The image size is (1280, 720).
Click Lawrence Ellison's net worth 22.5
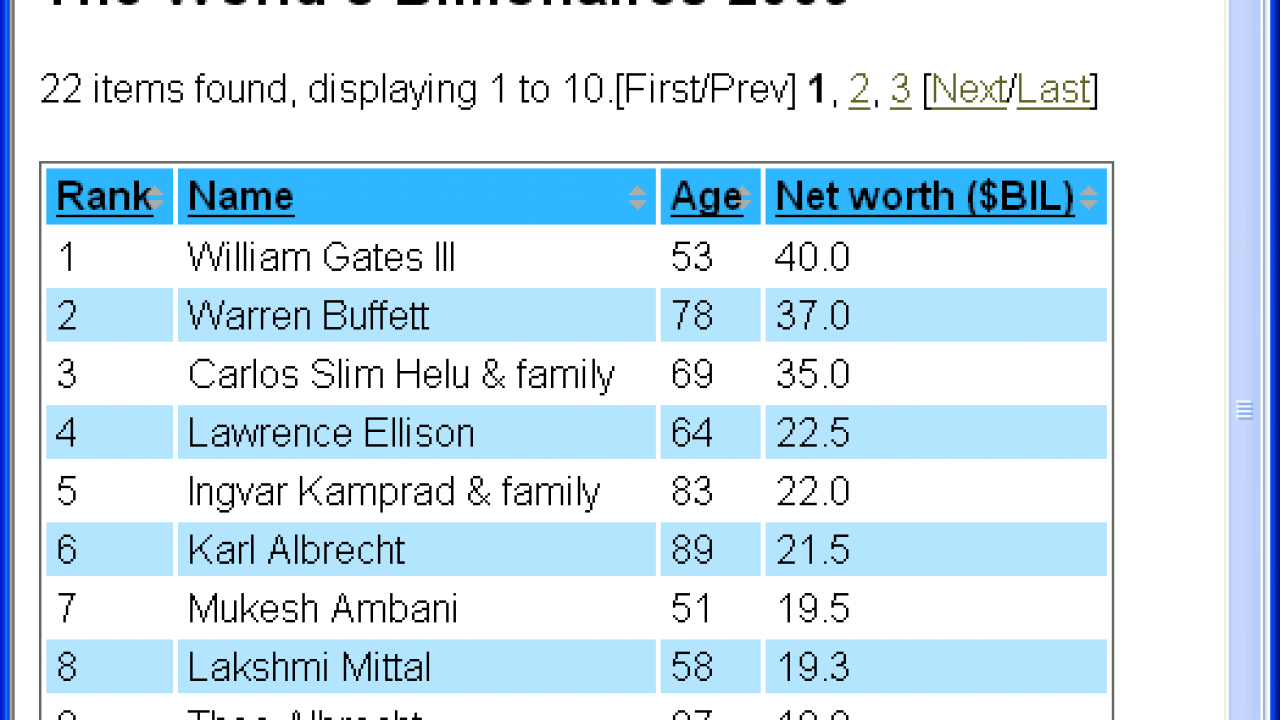[812, 433]
